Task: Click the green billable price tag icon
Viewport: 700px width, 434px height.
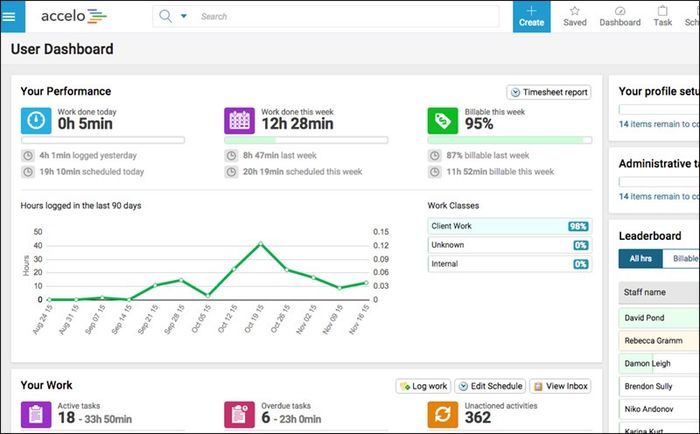Action: [442, 121]
